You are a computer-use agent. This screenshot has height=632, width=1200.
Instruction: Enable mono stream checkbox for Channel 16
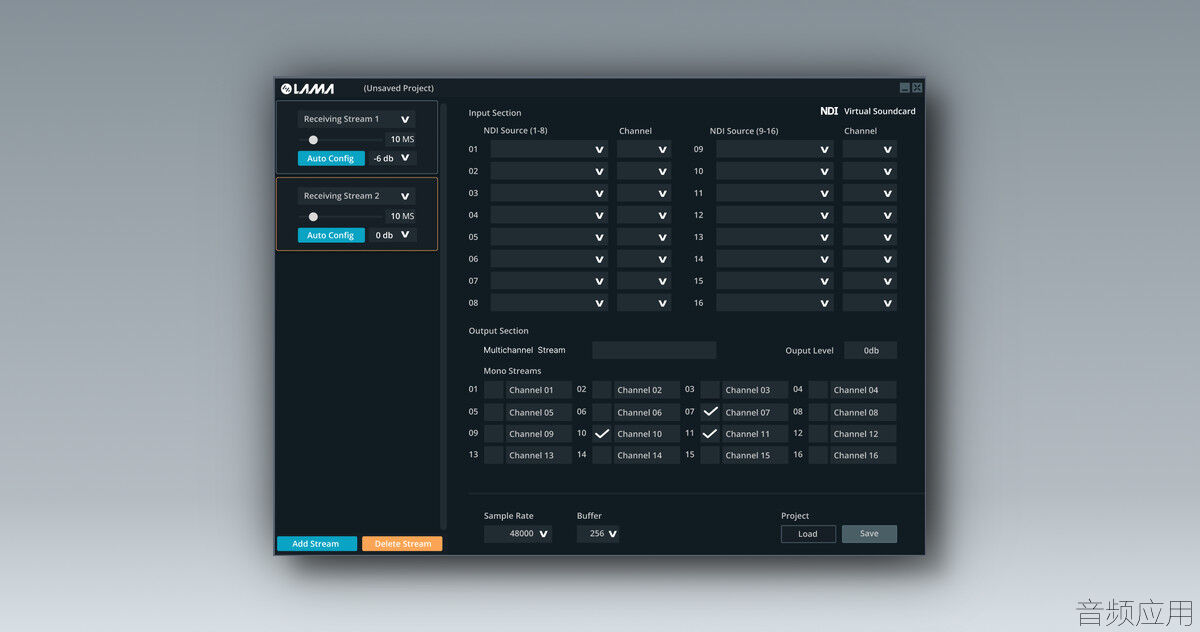(x=819, y=455)
